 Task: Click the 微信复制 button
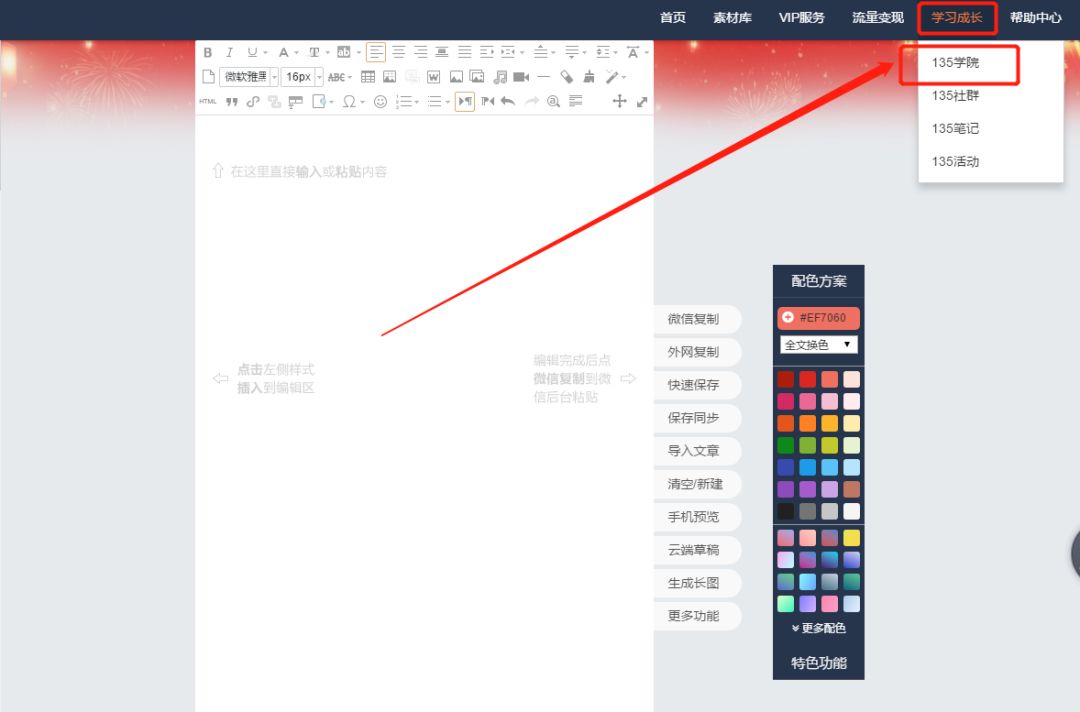[696, 319]
